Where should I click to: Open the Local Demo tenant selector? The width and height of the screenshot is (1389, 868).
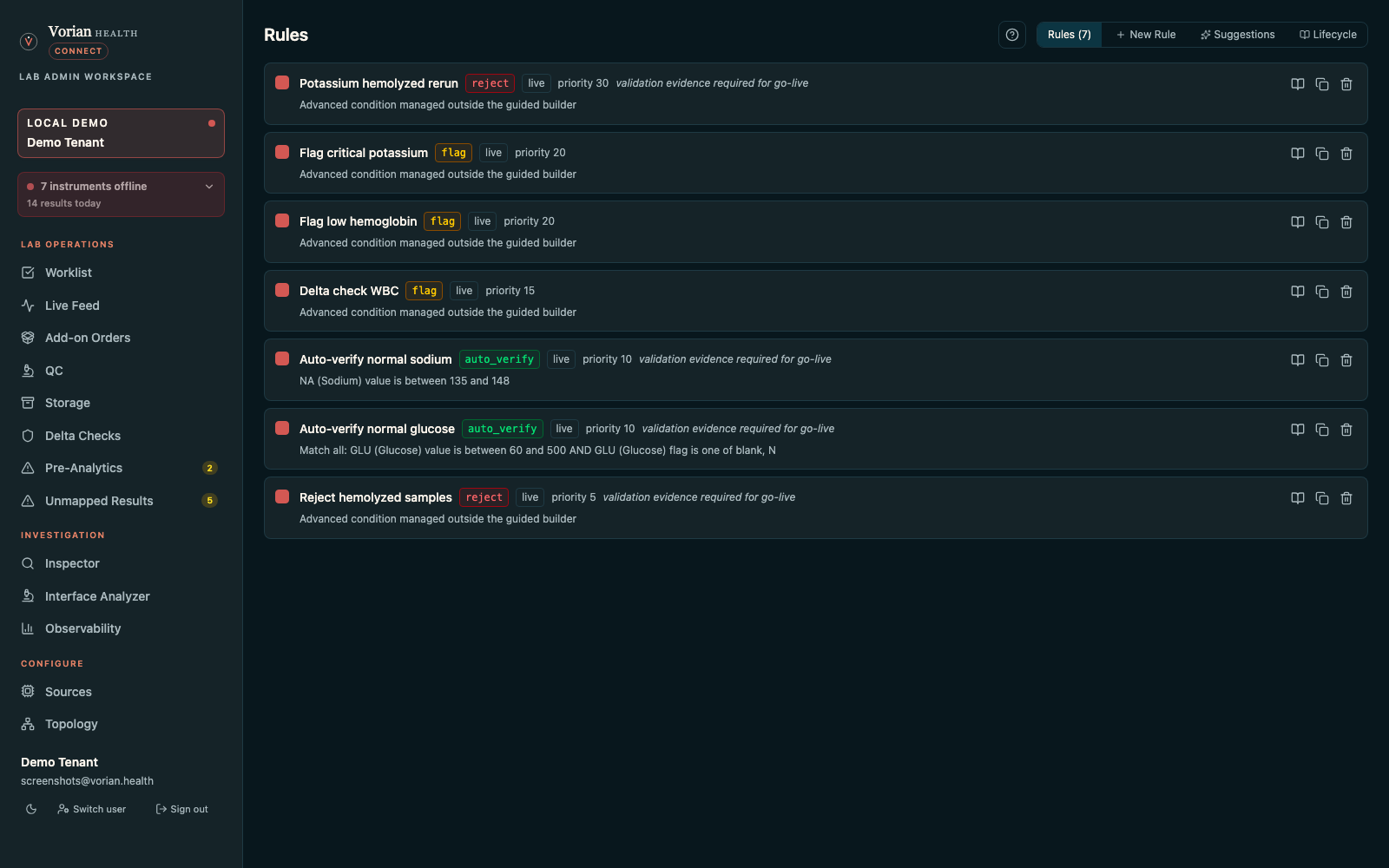click(x=121, y=133)
